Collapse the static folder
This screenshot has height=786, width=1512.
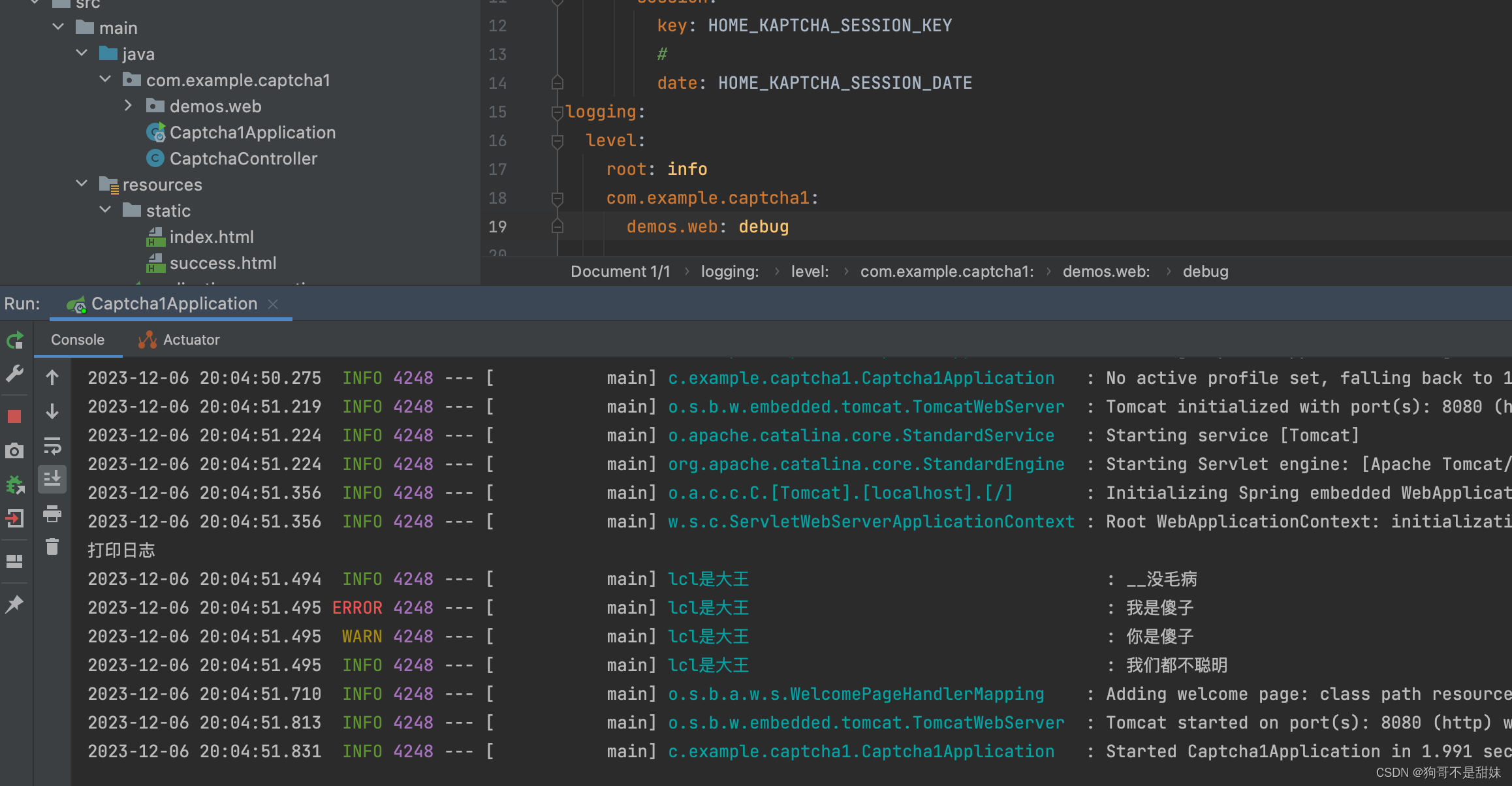tap(106, 210)
